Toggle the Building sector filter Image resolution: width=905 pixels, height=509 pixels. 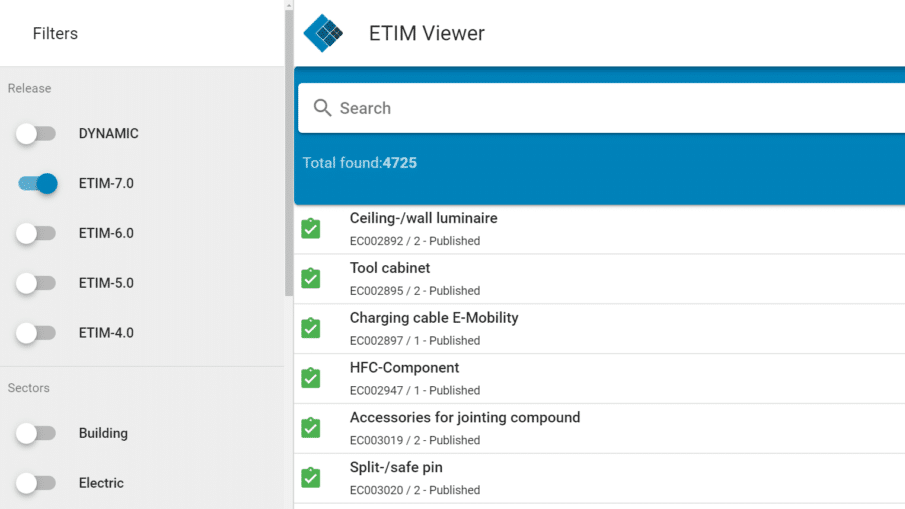point(36,433)
